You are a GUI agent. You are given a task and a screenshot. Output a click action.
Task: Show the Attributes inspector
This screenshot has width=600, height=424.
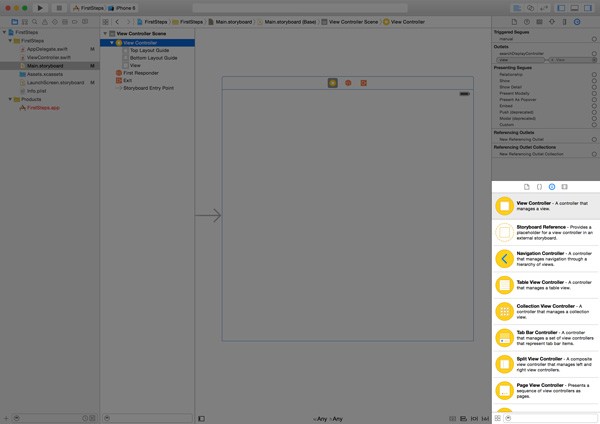point(552,22)
